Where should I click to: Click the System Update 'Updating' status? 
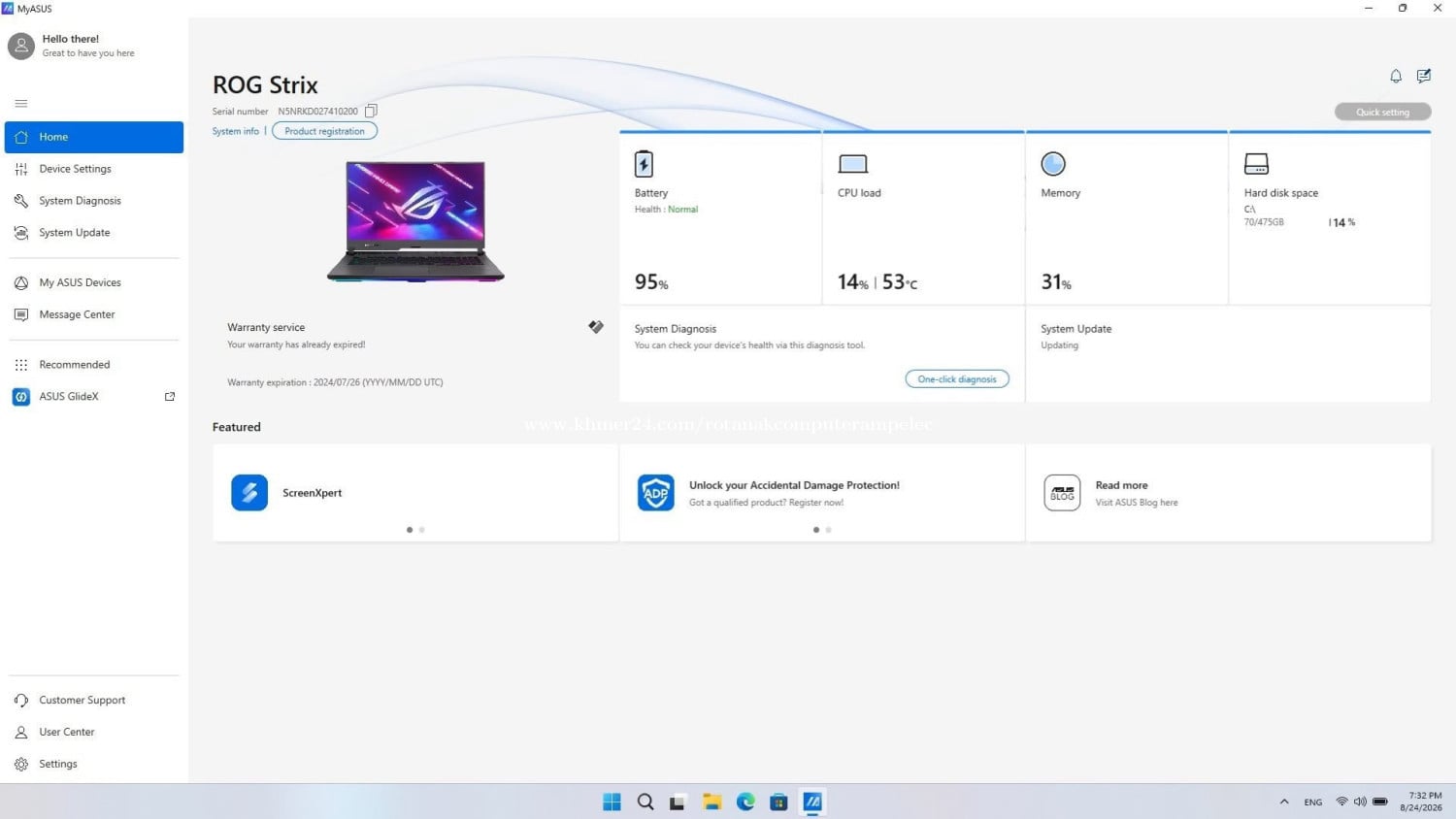coord(1060,345)
